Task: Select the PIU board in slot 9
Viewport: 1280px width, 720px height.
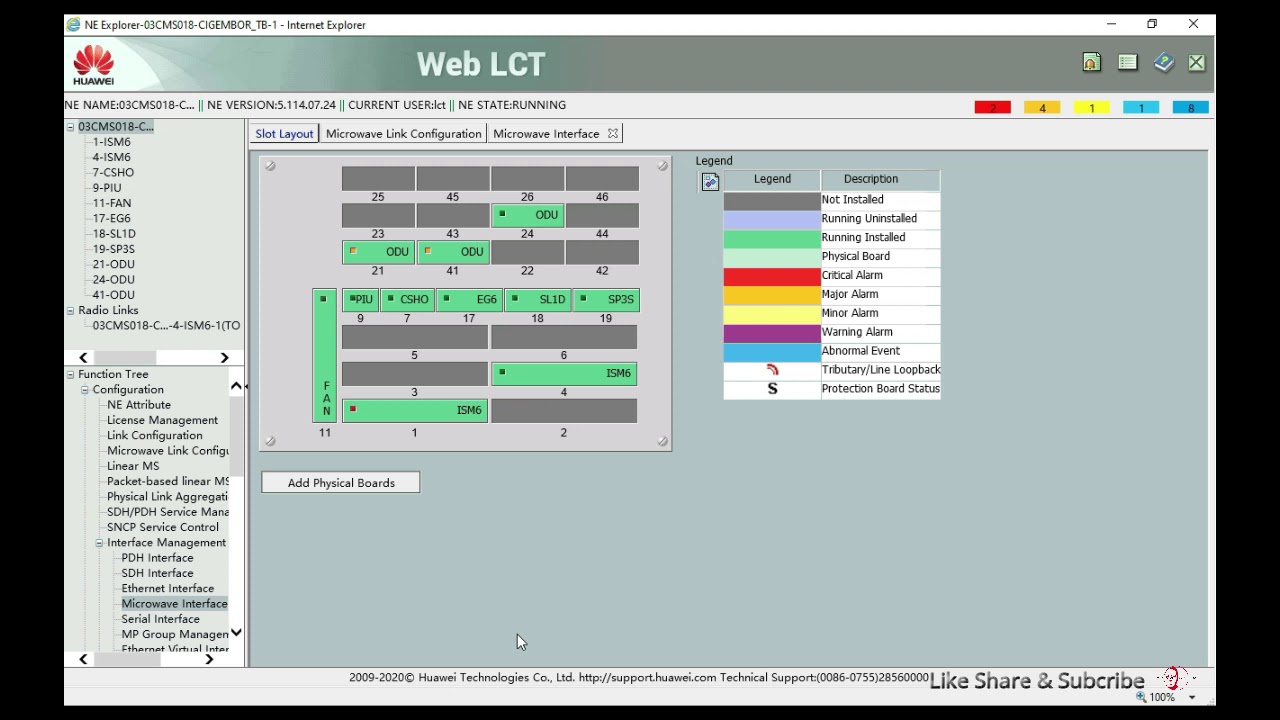Action: coord(360,299)
